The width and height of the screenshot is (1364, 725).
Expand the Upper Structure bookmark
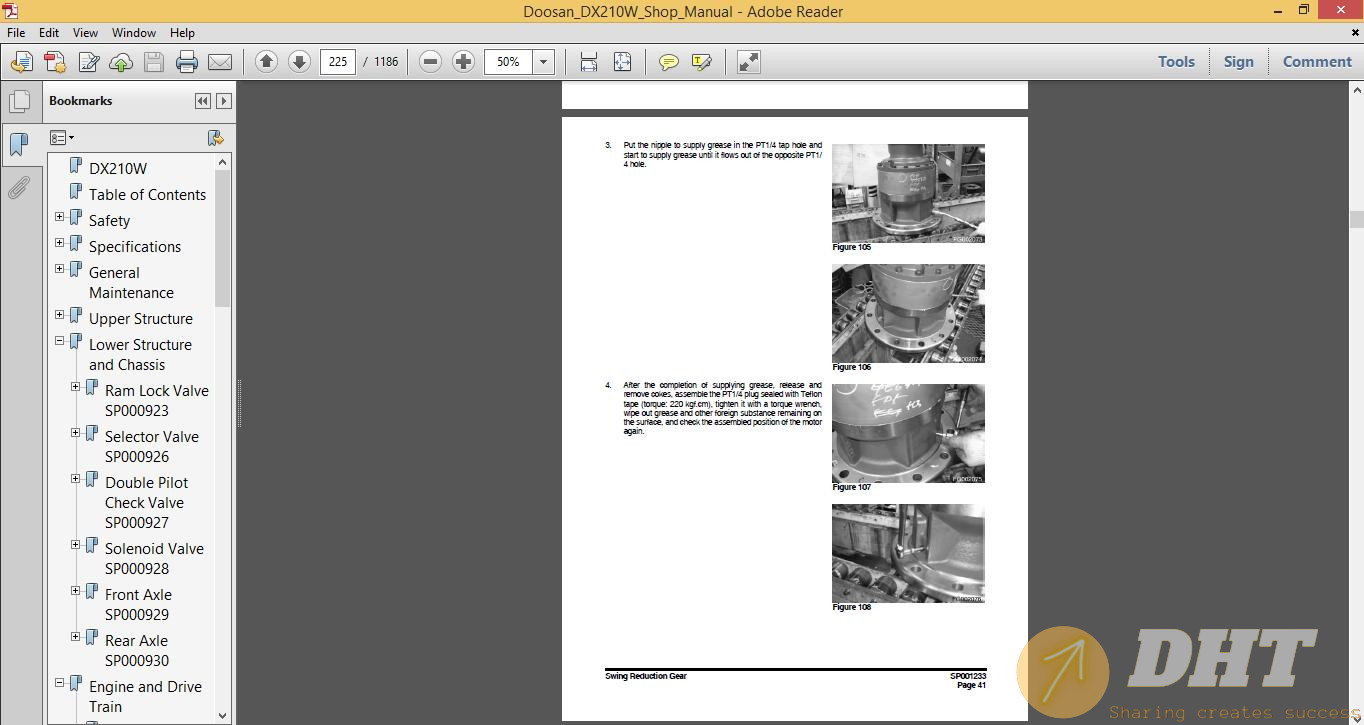(x=59, y=315)
